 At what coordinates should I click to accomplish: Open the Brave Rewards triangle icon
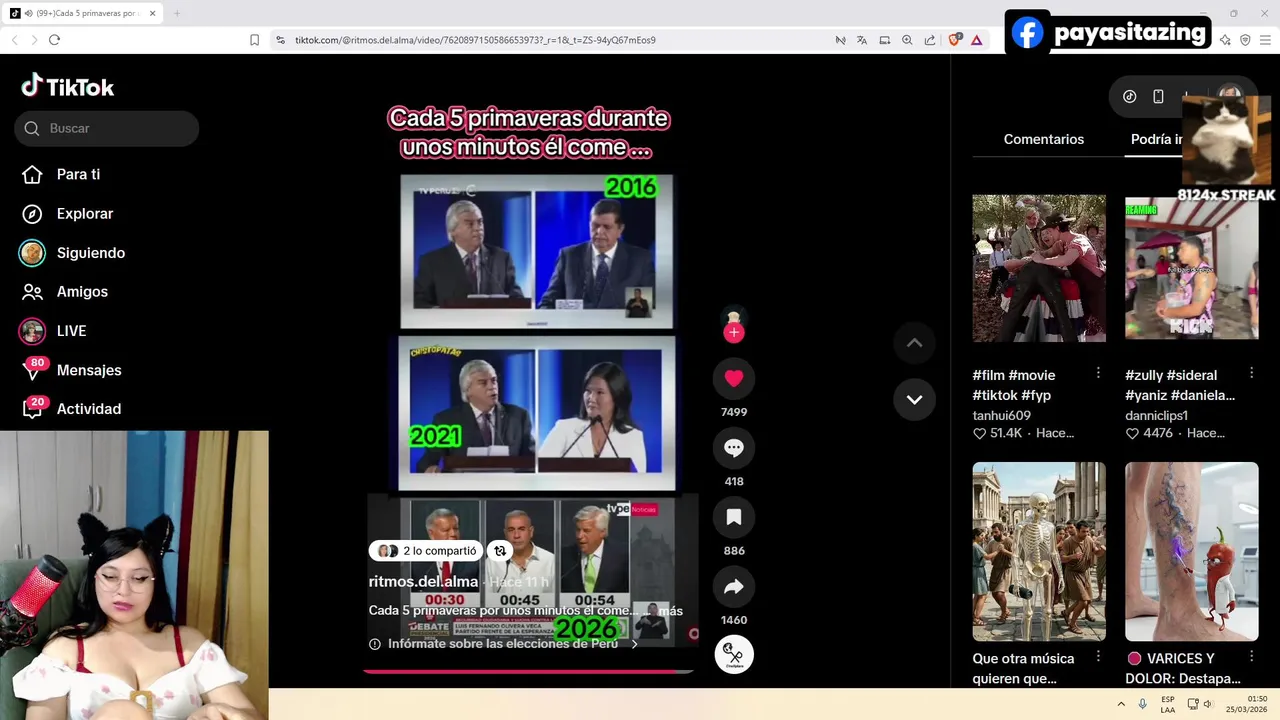(976, 40)
